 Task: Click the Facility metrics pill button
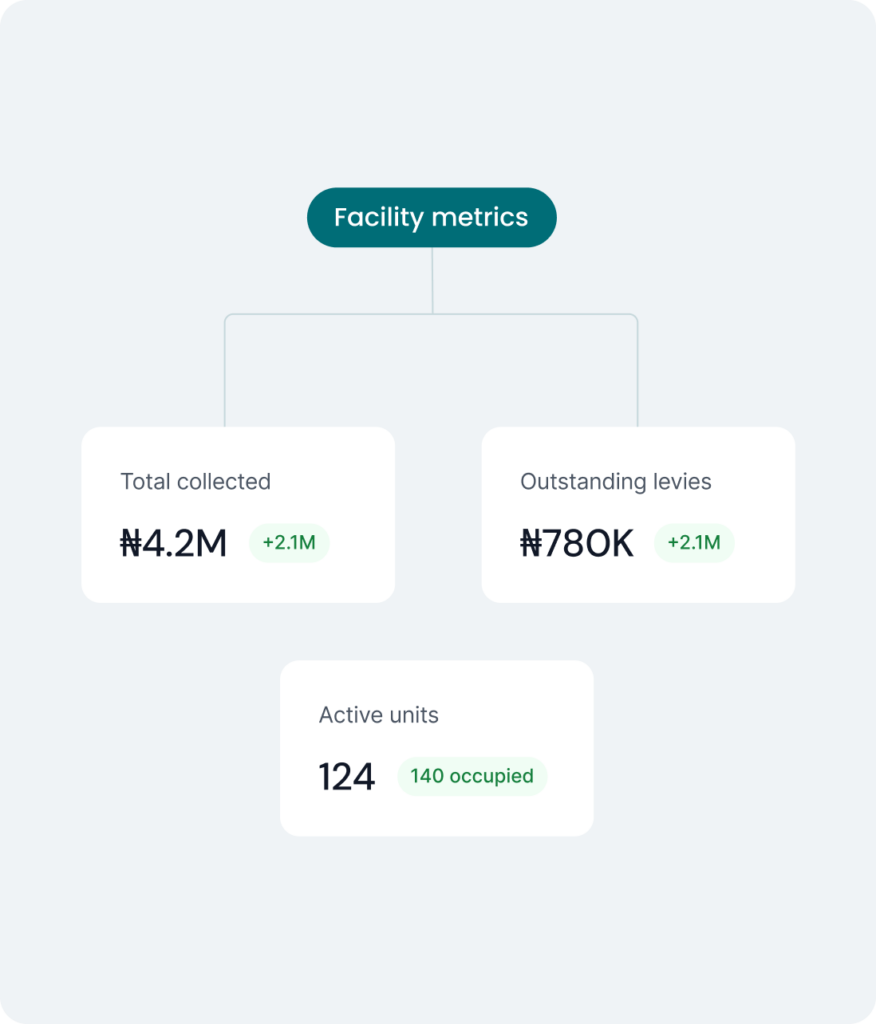click(431, 217)
